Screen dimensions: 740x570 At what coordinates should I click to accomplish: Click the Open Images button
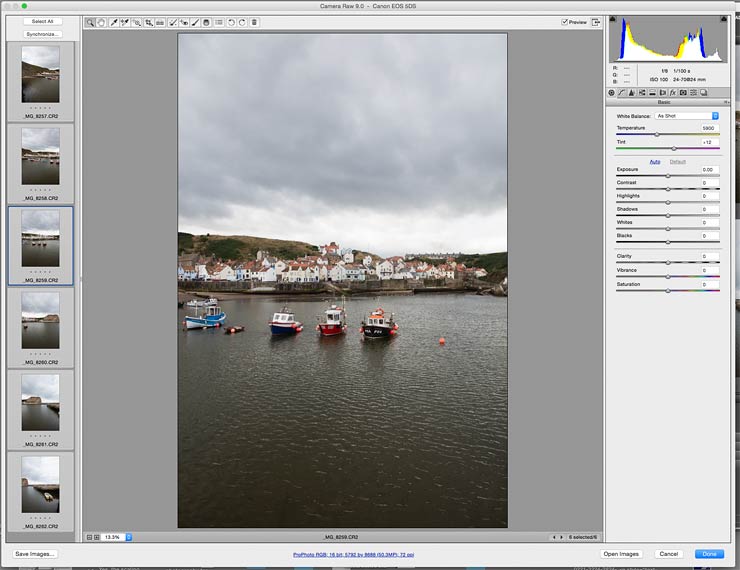pos(621,554)
